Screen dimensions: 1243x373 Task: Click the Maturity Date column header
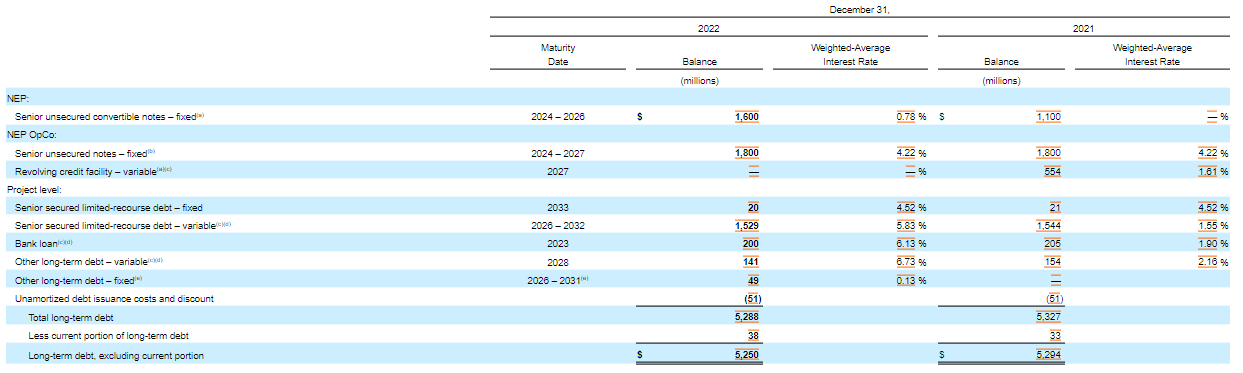coord(558,54)
